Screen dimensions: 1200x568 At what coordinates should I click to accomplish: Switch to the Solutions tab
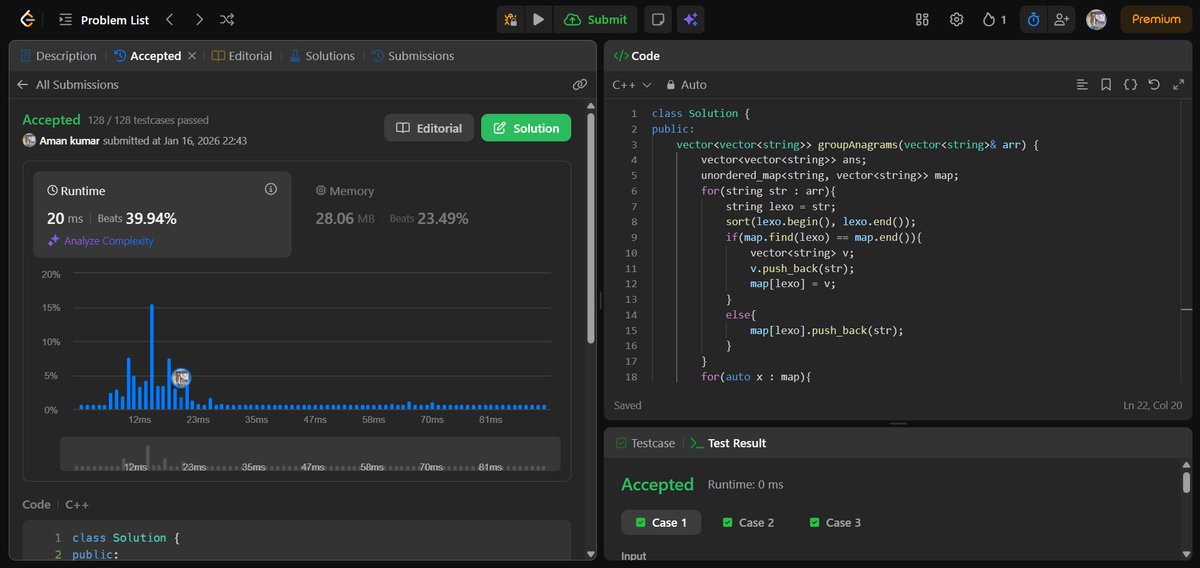(321, 56)
